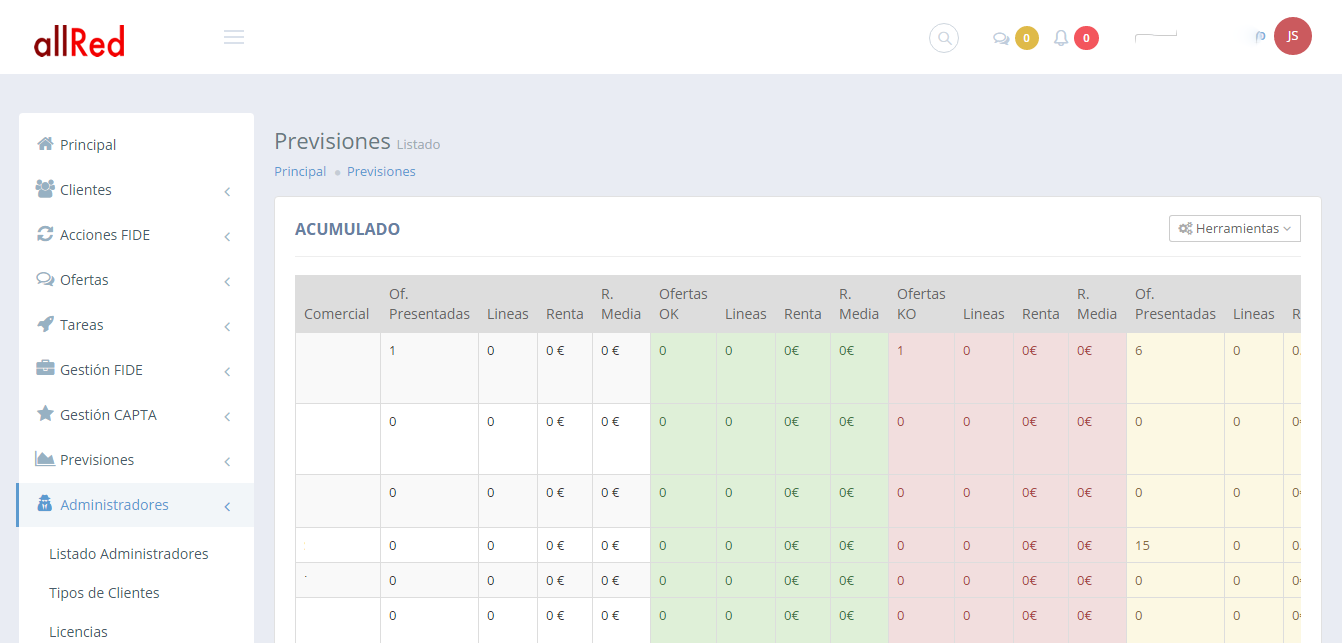
Task: Click the Gestión FIDE briefcase icon
Action: [x=45, y=369]
